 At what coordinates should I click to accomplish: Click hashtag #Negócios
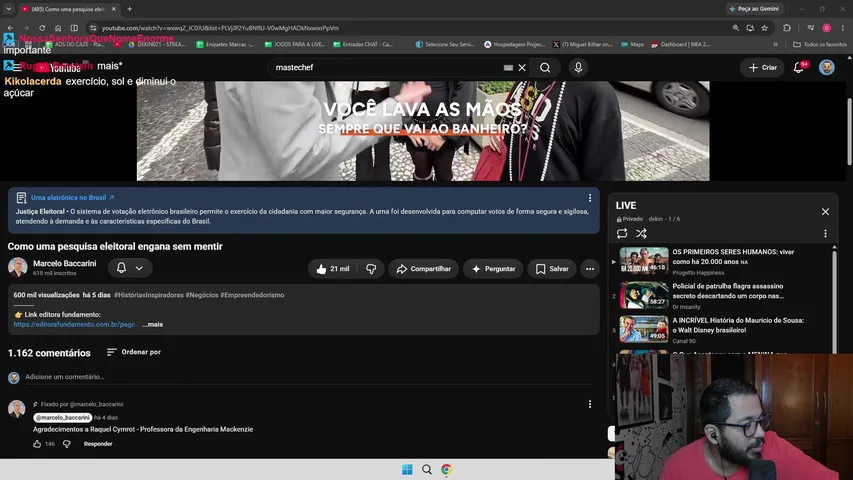click(x=202, y=295)
